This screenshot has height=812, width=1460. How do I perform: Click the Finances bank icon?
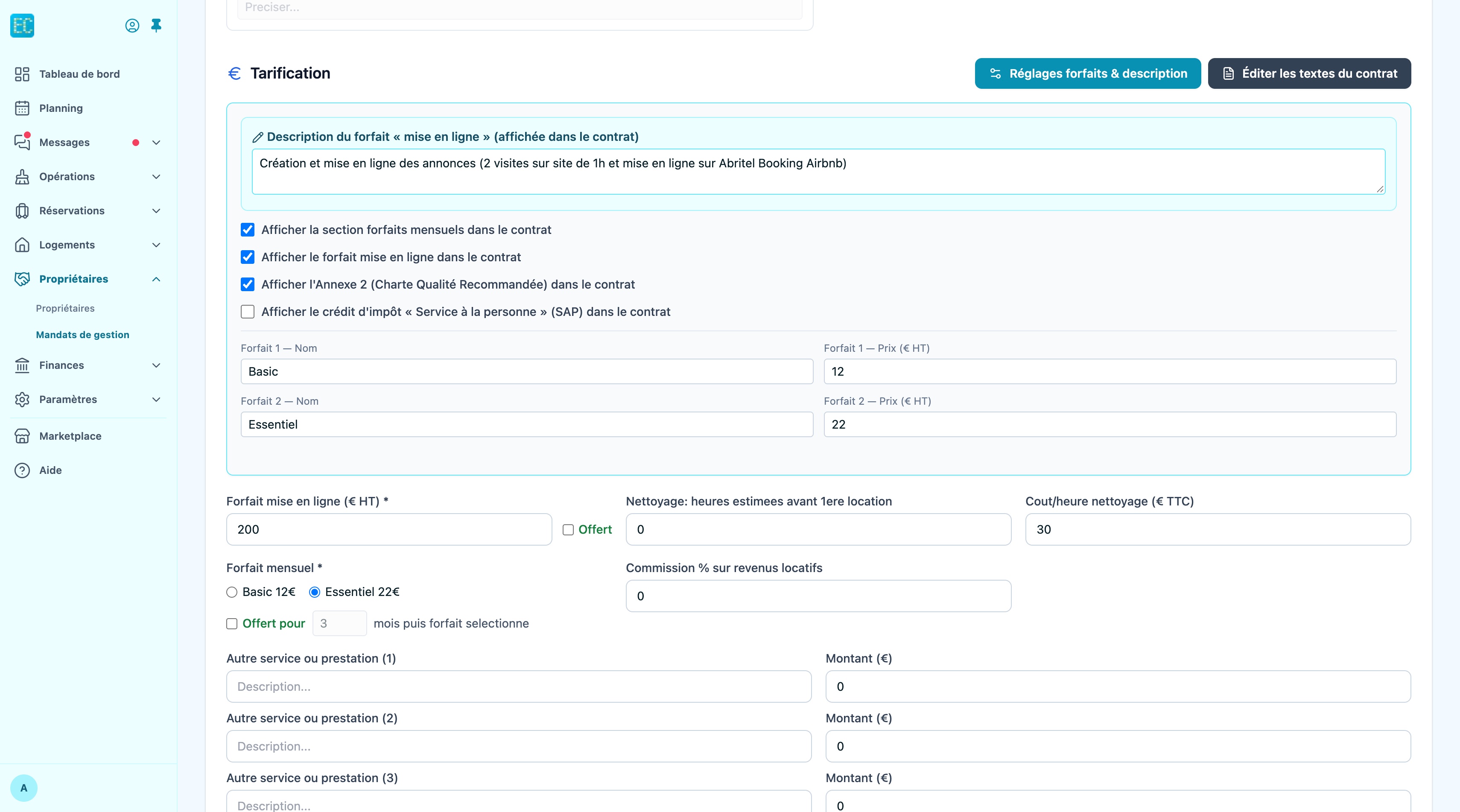click(22, 365)
